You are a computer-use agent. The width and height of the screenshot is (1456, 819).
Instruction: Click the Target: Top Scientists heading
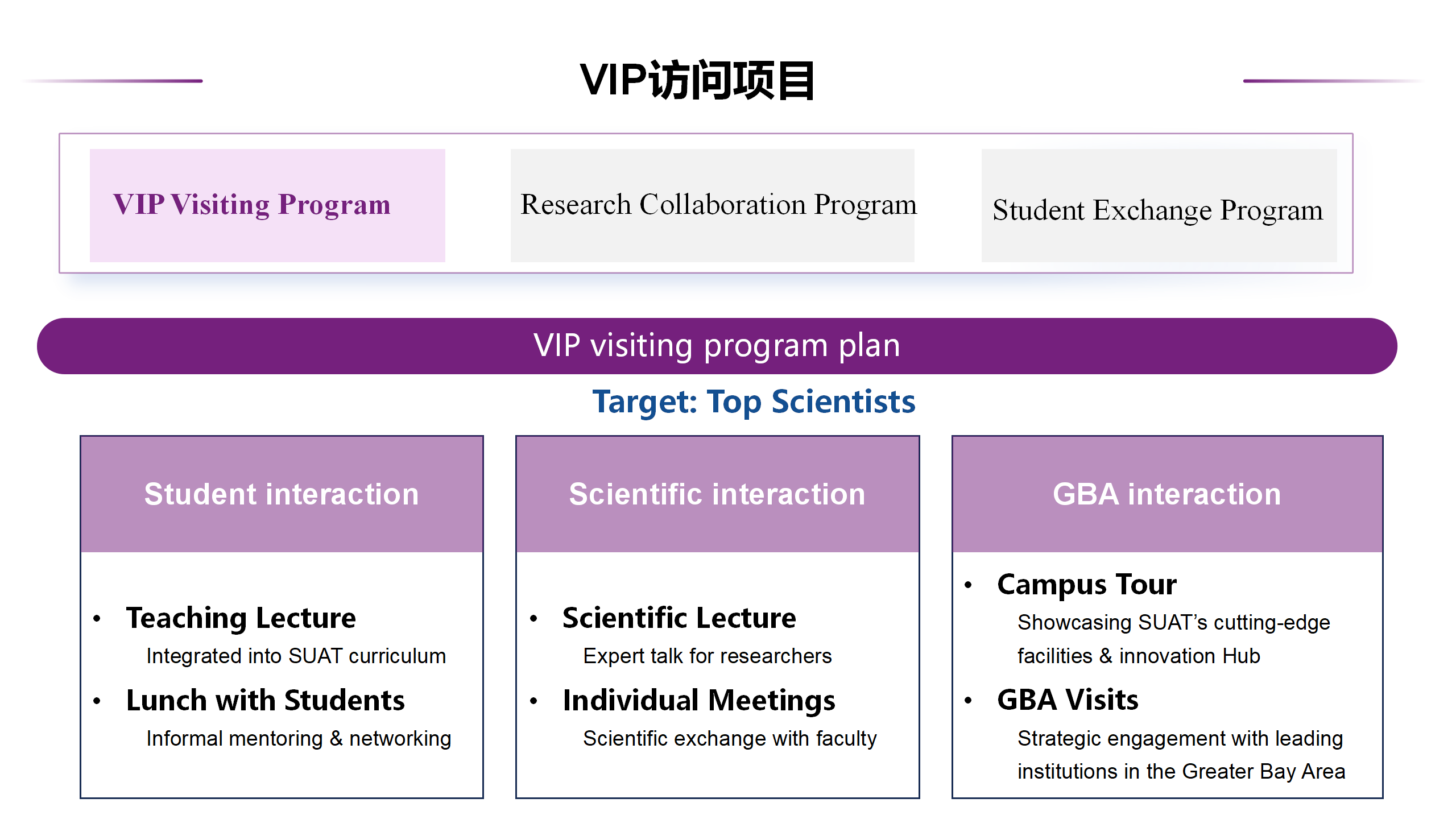pyautogui.click(x=754, y=402)
